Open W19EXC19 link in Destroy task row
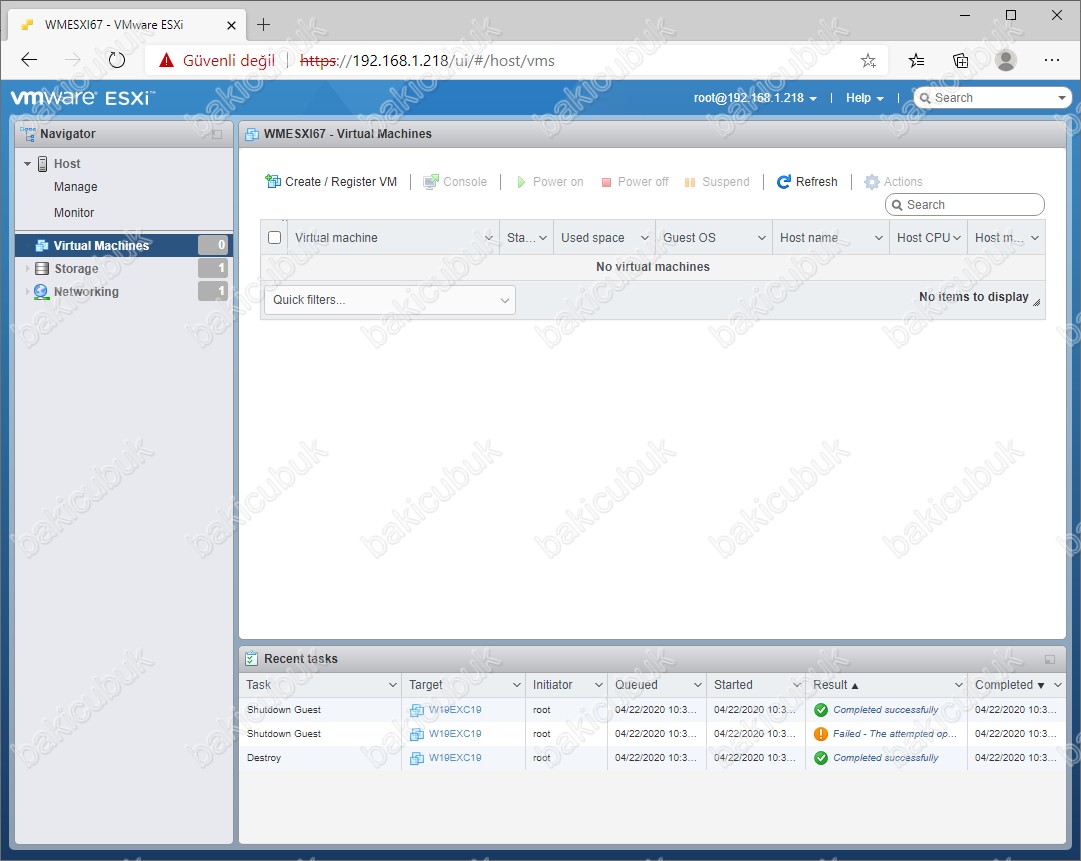1081x861 pixels. tap(455, 758)
